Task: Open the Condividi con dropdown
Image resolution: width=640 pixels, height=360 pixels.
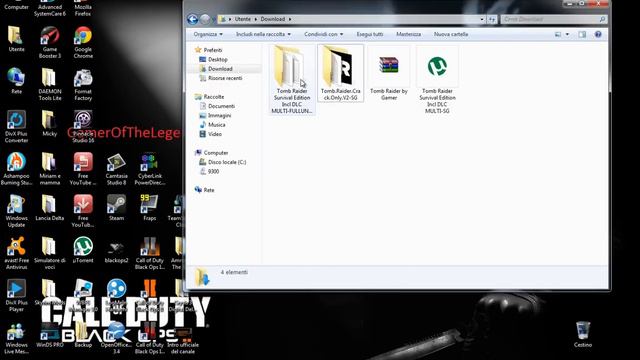Action: click(x=324, y=34)
